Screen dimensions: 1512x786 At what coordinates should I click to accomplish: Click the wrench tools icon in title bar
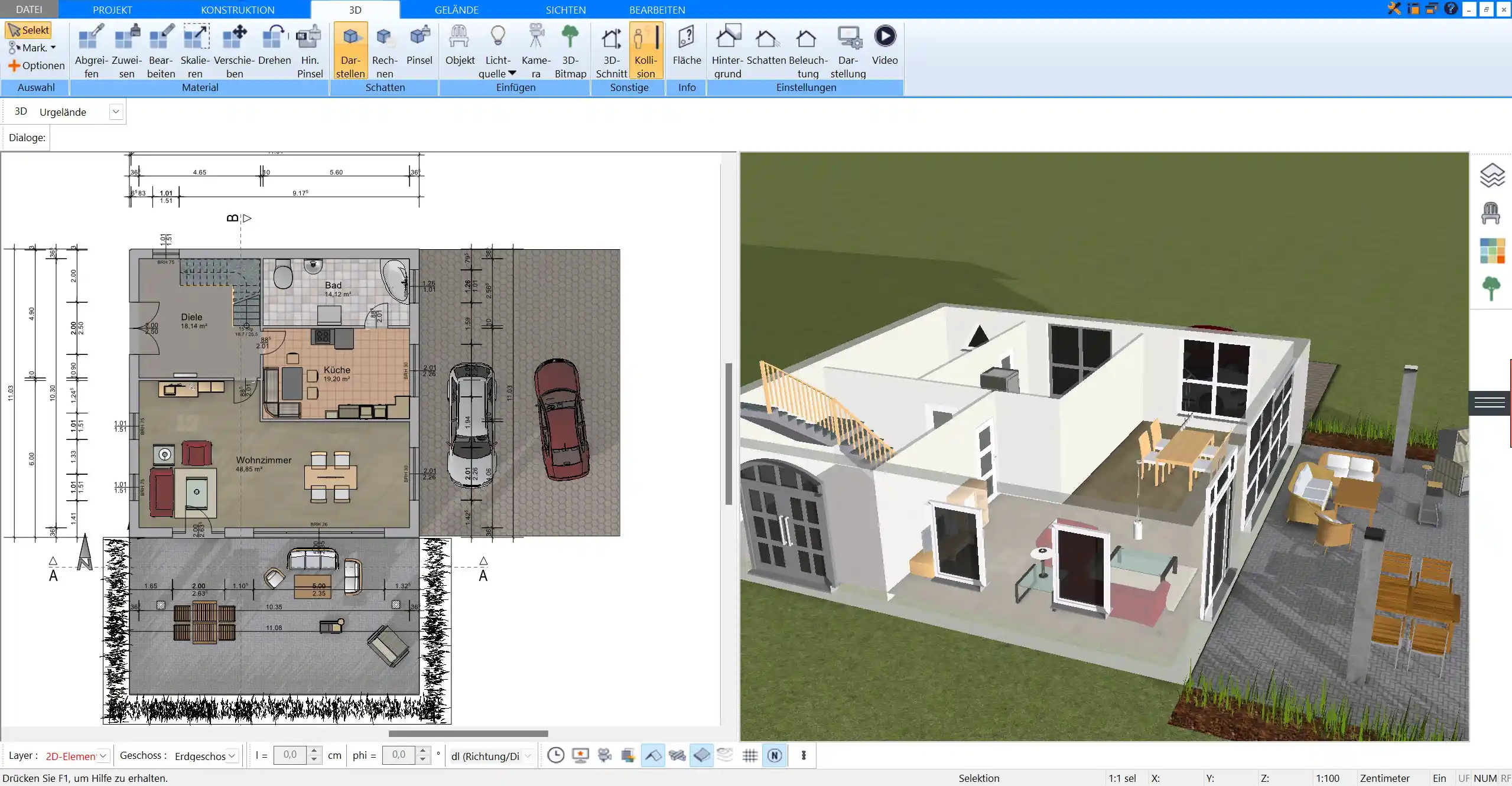point(1394,8)
